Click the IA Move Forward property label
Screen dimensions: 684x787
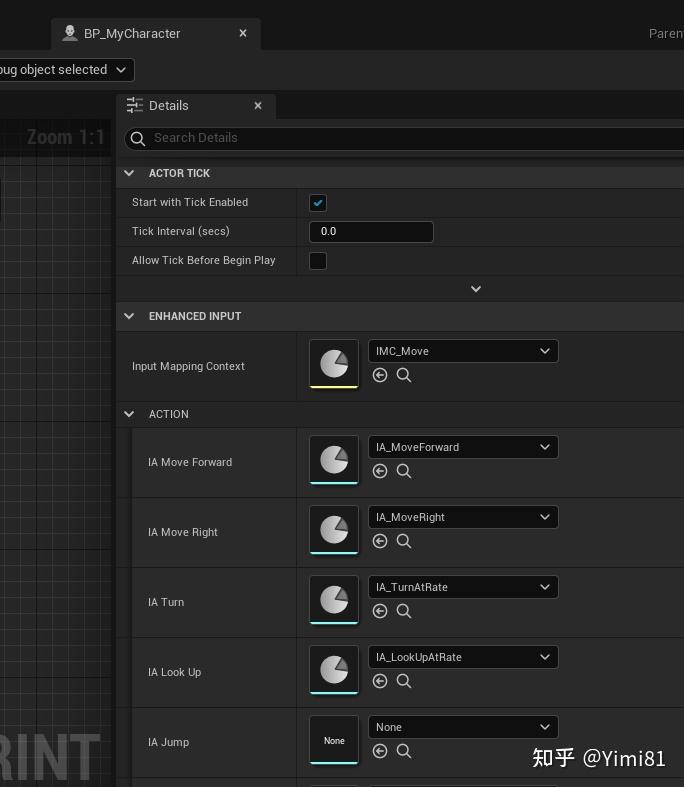(x=190, y=462)
